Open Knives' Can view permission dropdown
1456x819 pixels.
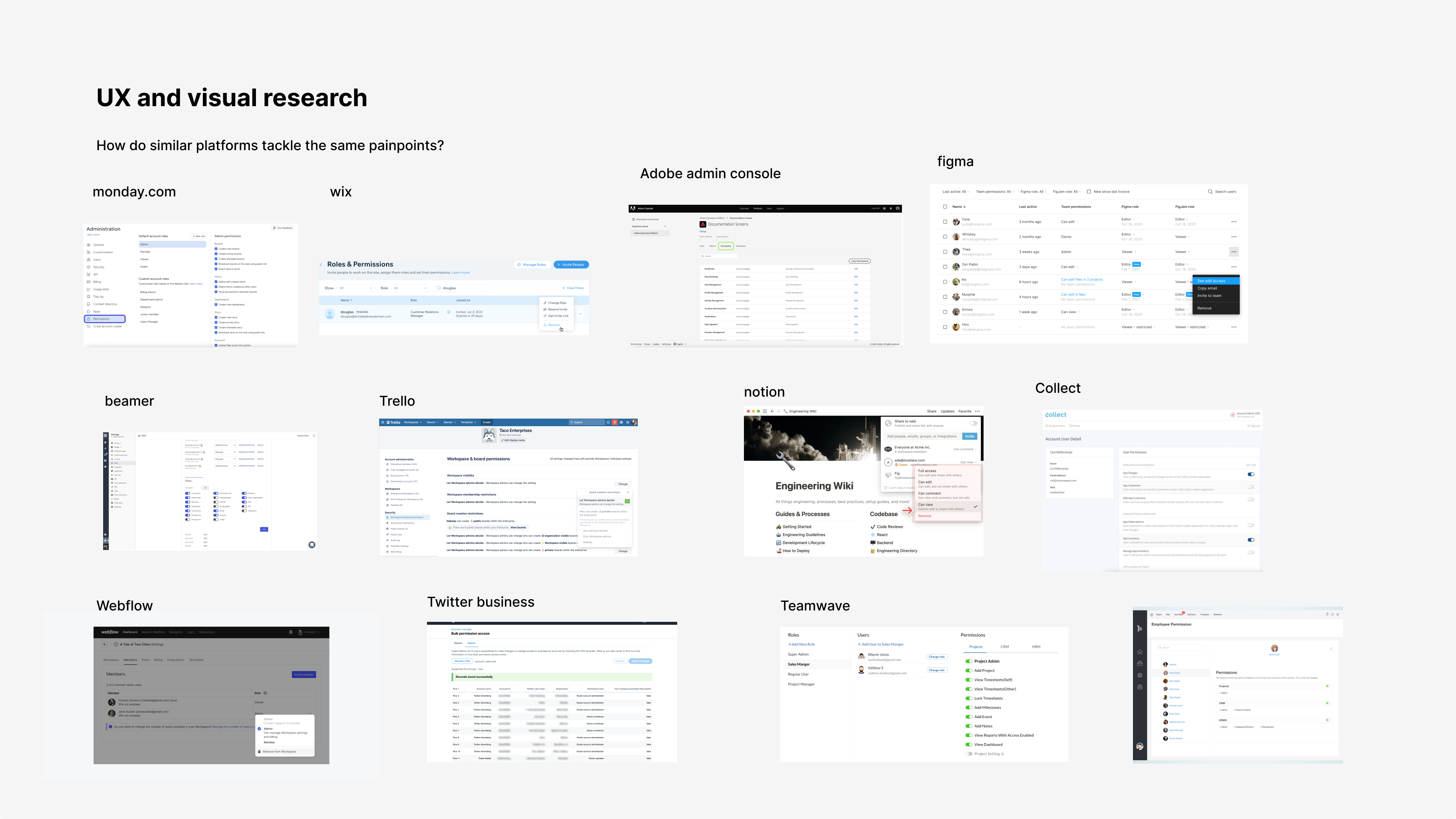coord(1070,312)
